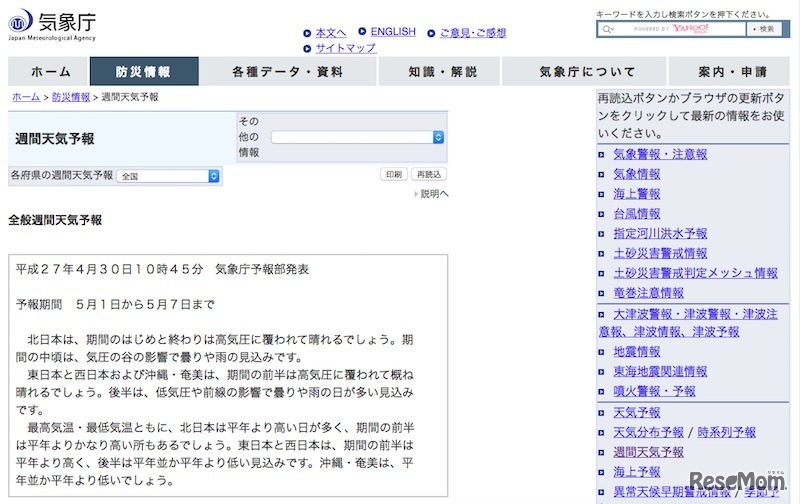Open 気象情報 sidebar link
This screenshot has height=504, width=800.
(637, 174)
